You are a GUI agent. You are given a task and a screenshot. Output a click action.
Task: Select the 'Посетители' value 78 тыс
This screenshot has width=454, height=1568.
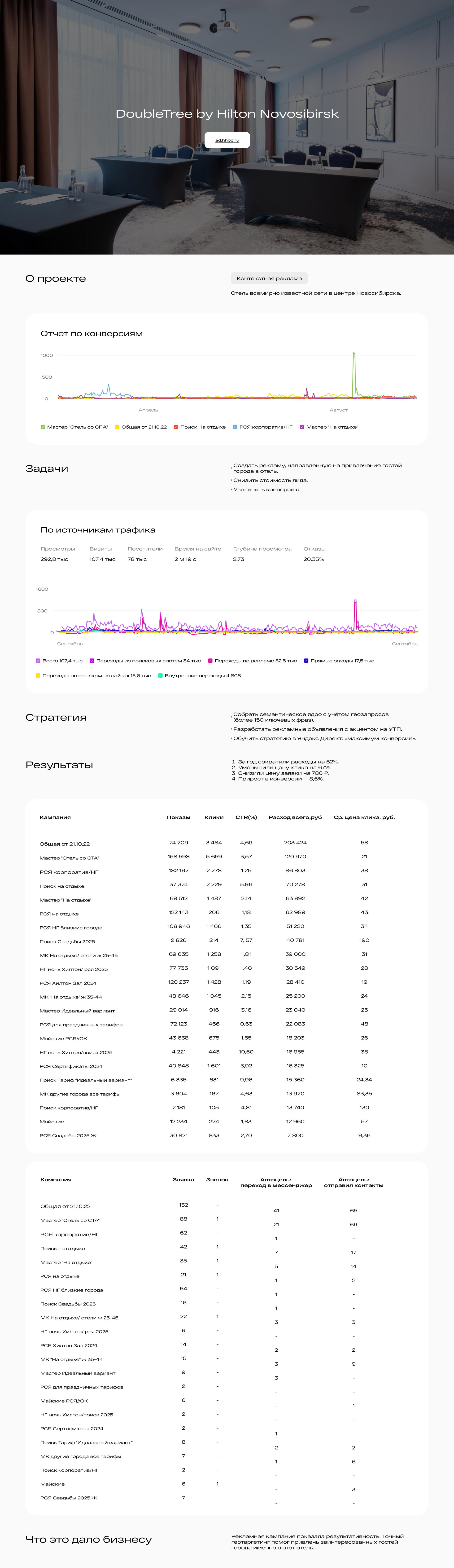137,559
